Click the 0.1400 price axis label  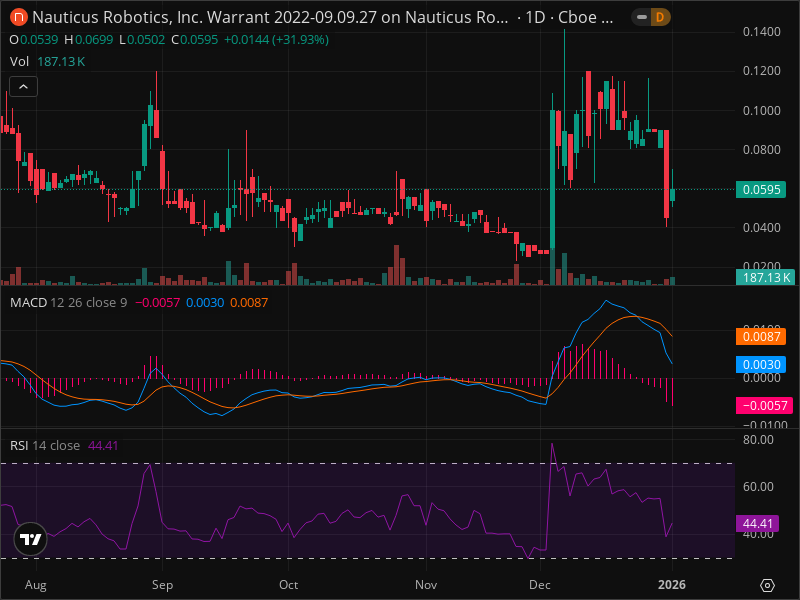(x=761, y=32)
